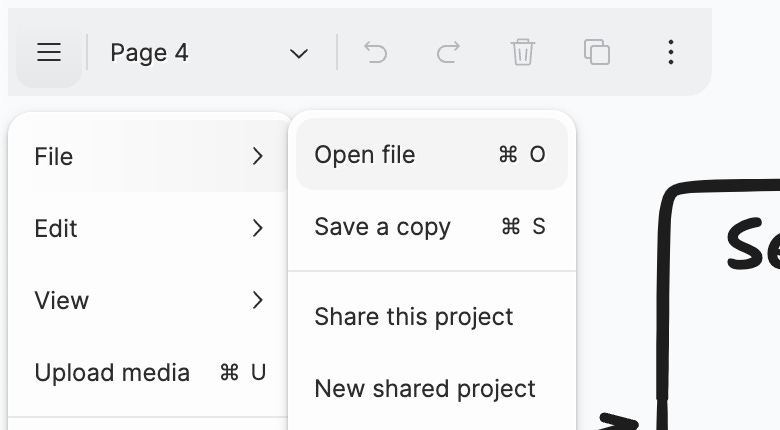Open the Page 4 page selector
Image resolution: width=780 pixels, height=430 pixels.
[x=209, y=52]
